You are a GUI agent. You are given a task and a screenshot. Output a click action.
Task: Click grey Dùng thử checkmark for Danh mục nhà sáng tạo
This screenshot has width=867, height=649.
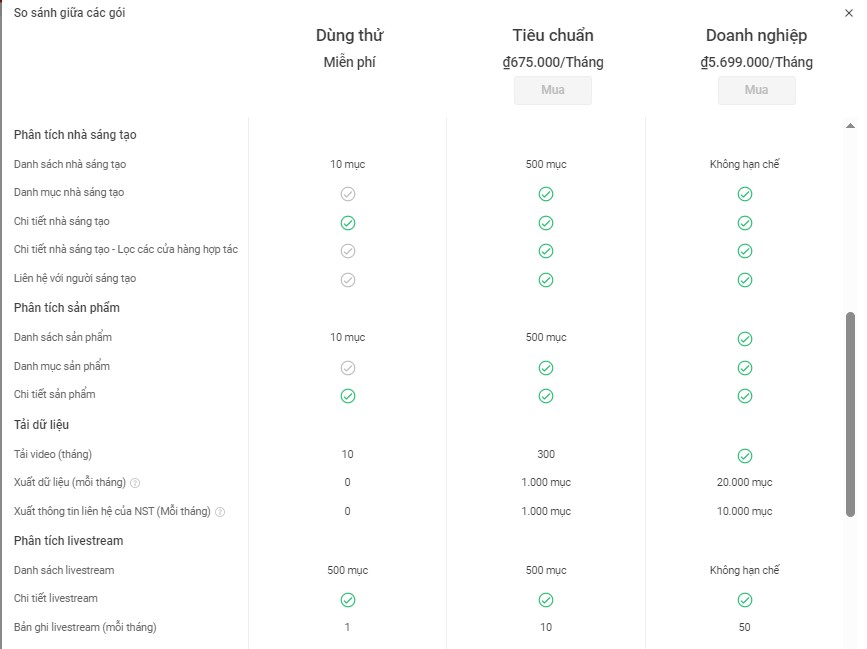[x=348, y=194]
